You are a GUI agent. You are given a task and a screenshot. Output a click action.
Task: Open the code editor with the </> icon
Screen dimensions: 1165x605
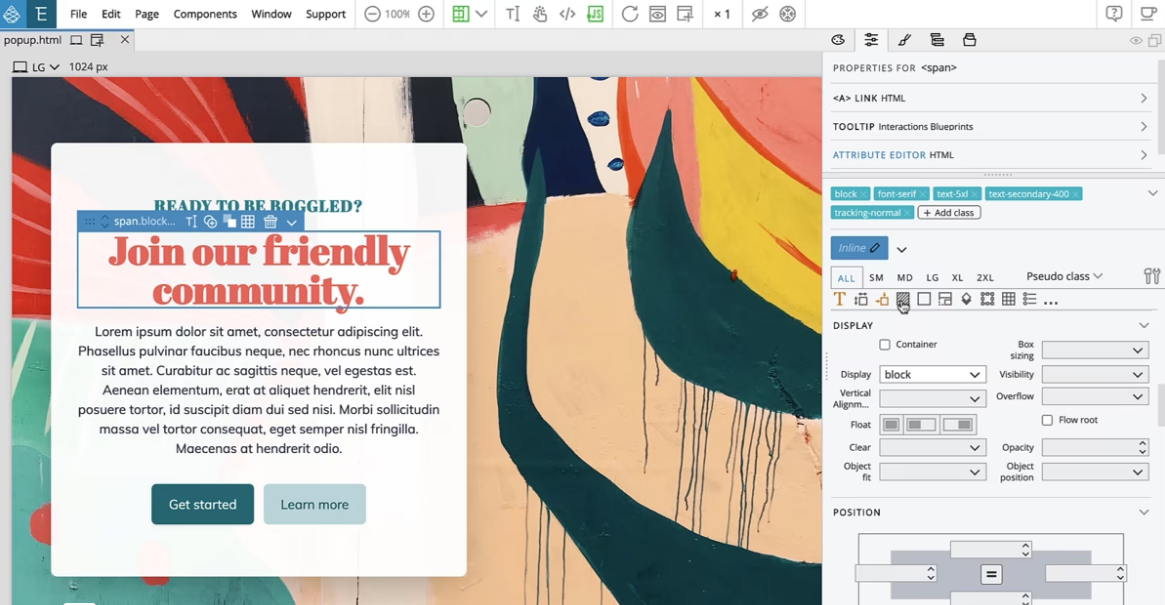pos(566,14)
